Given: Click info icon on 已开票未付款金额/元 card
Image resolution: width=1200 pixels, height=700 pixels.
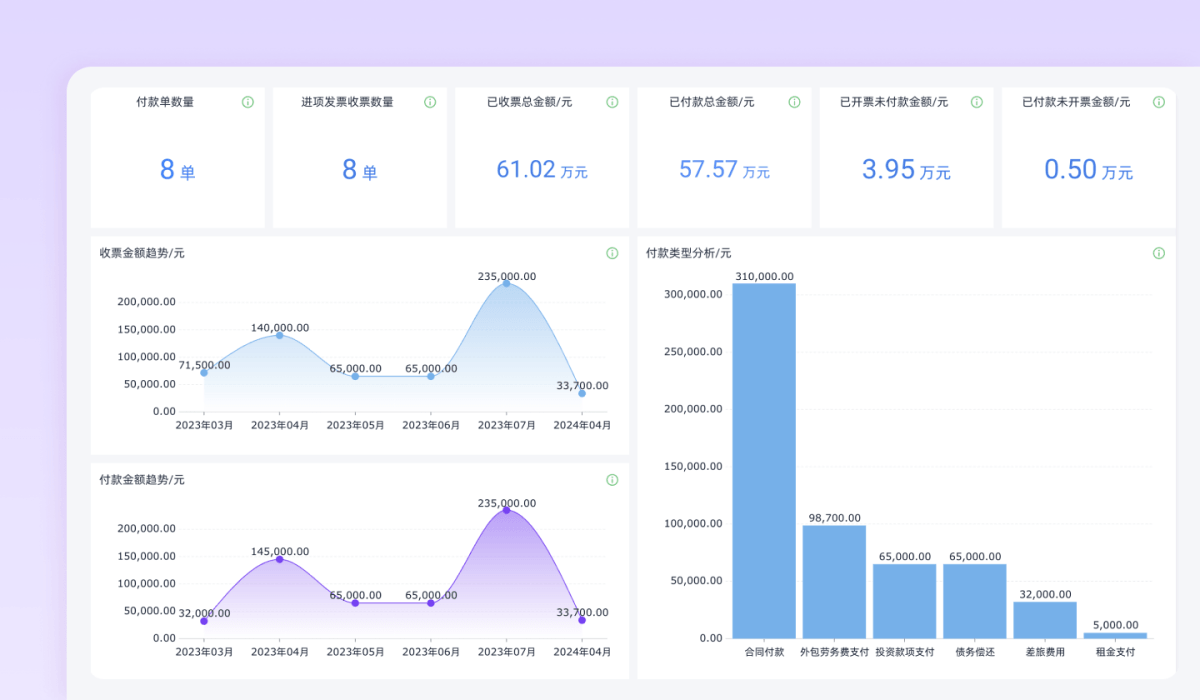Looking at the screenshot, I should click(976, 102).
